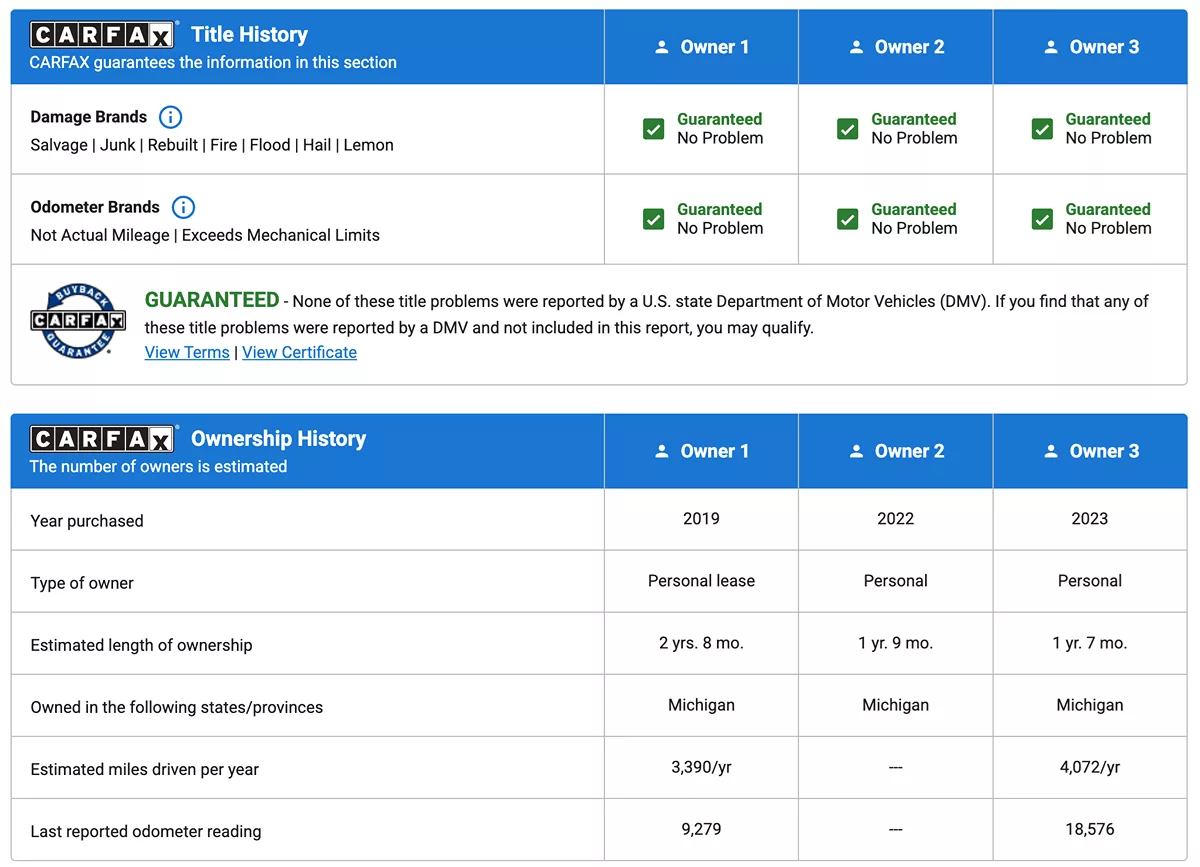1200x867 pixels.
Task: Click Owner 3 last odometer reading 18,576
Action: pos(1090,829)
